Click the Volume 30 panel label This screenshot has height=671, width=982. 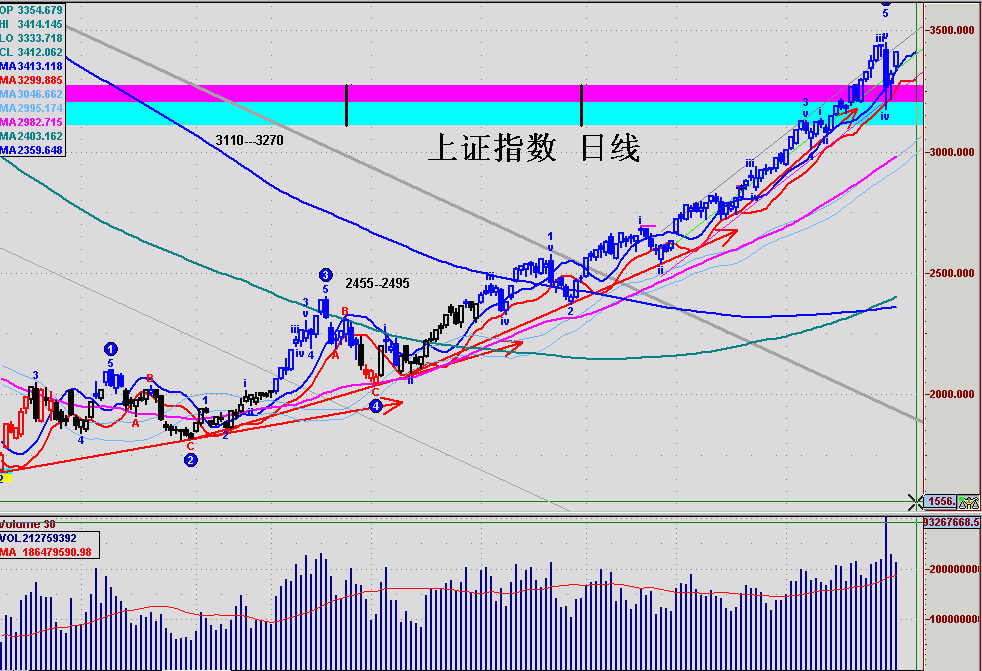point(28,524)
